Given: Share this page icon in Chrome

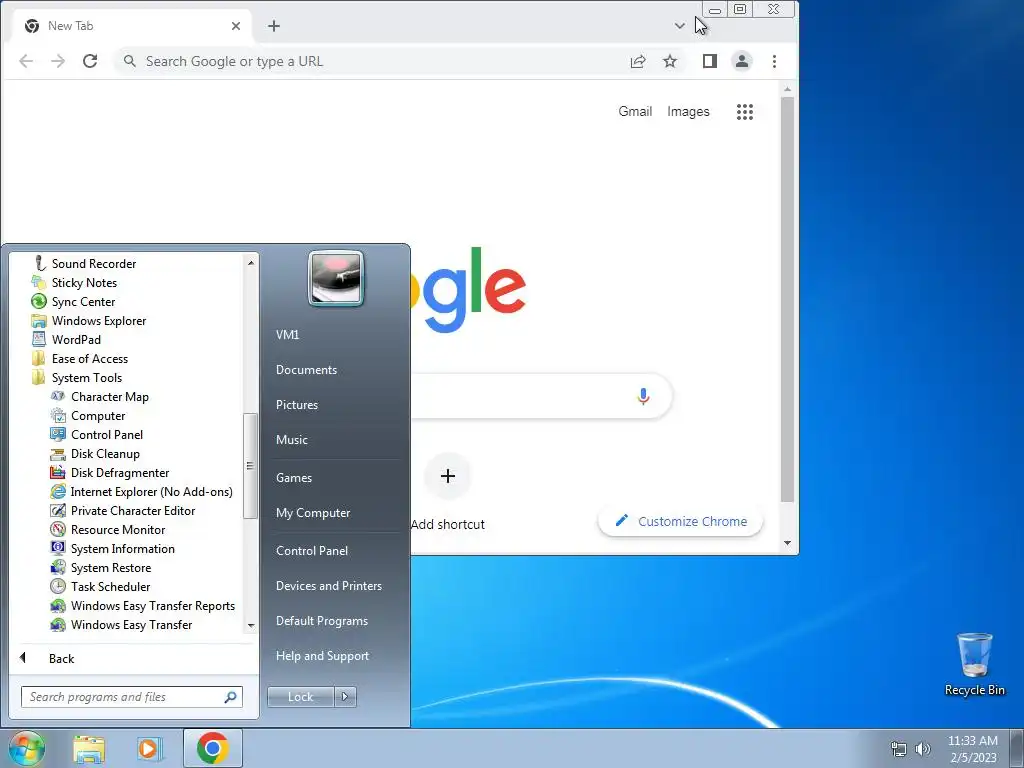Looking at the screenshot, I should tap(638, 61).
